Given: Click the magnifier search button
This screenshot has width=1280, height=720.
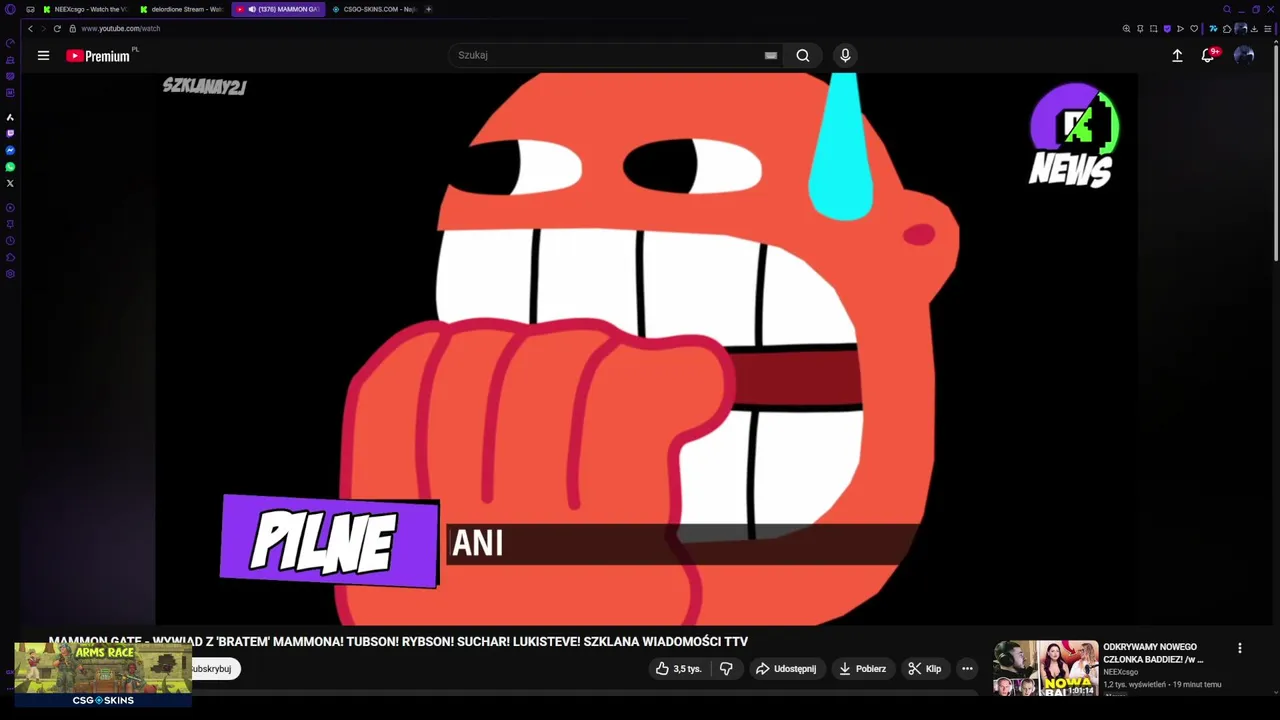Looking at the screenshot, I should pos(803,56).
